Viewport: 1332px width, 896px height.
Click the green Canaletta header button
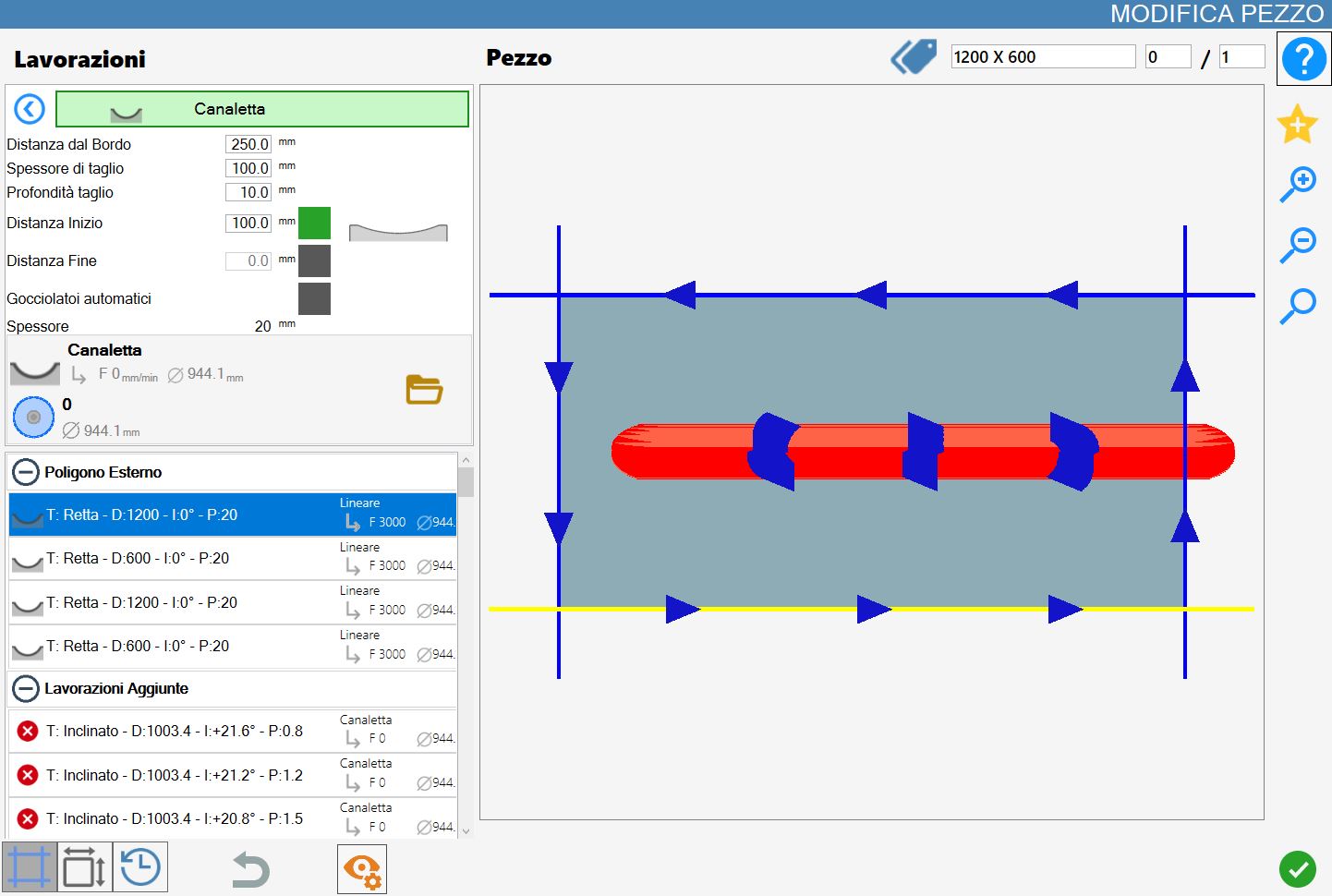click(x=262, y=109)
